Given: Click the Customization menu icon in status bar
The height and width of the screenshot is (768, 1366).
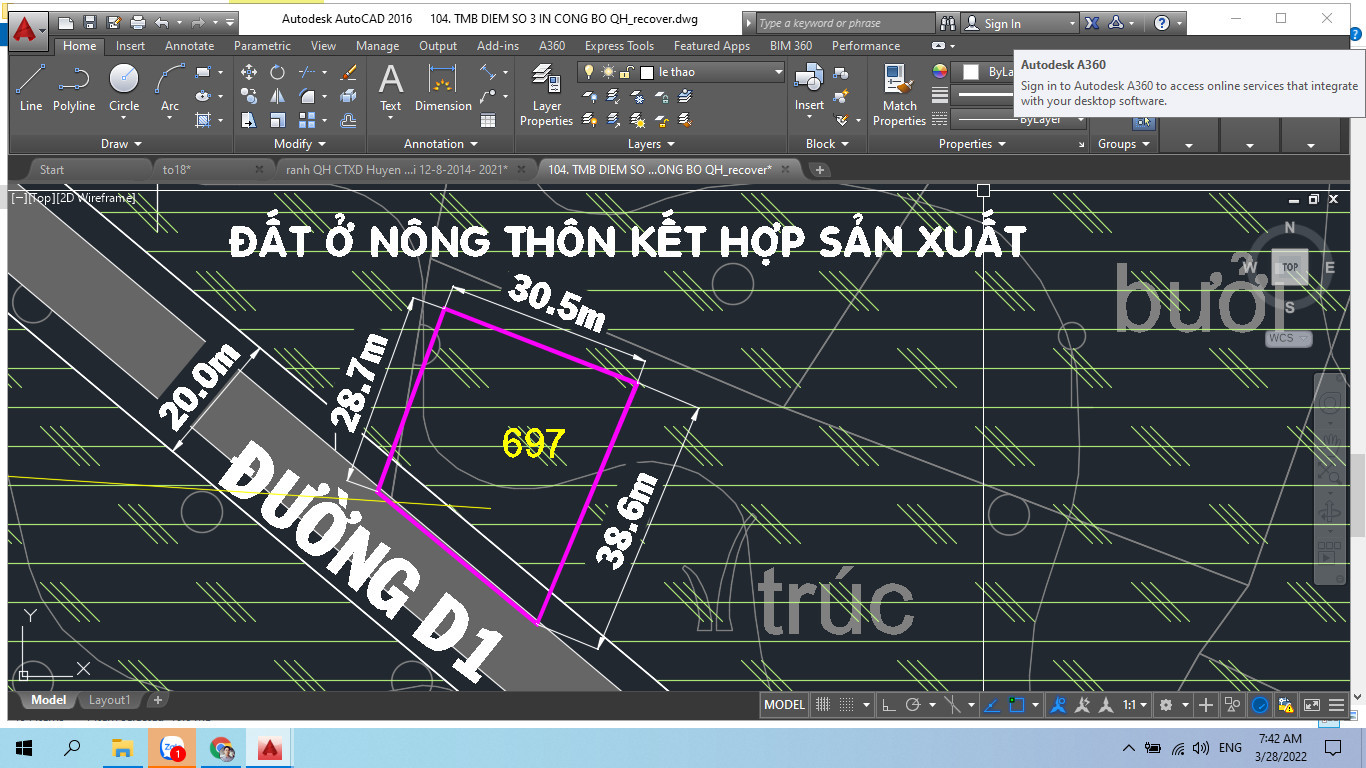Looking at the screenshot, I should point(1337,705).
